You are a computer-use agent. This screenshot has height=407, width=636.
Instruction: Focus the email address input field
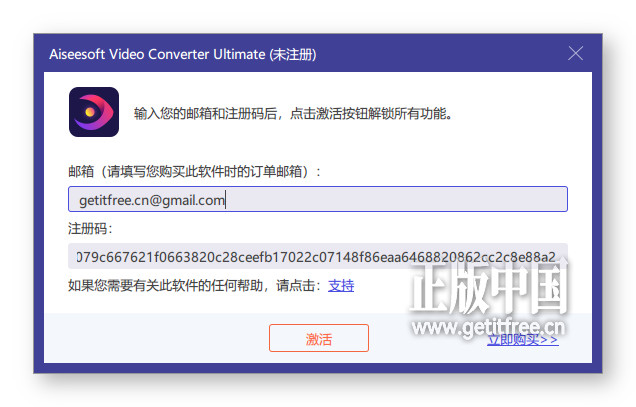pos(318,199)
